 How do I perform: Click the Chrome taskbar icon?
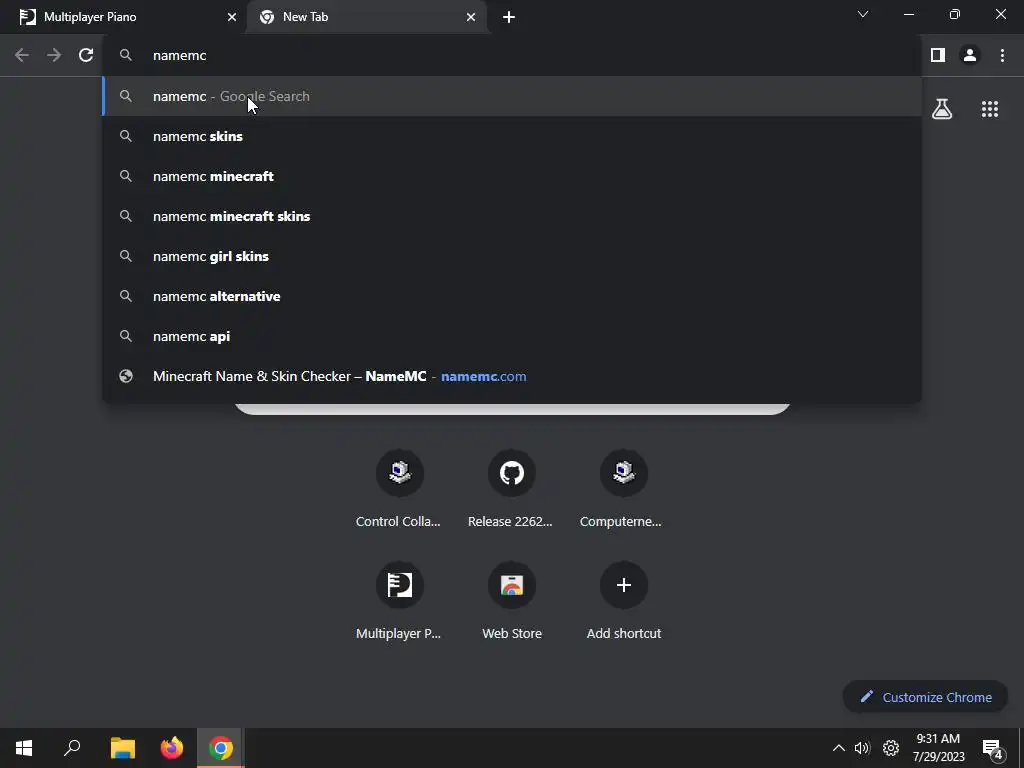(x=221, y=748)
